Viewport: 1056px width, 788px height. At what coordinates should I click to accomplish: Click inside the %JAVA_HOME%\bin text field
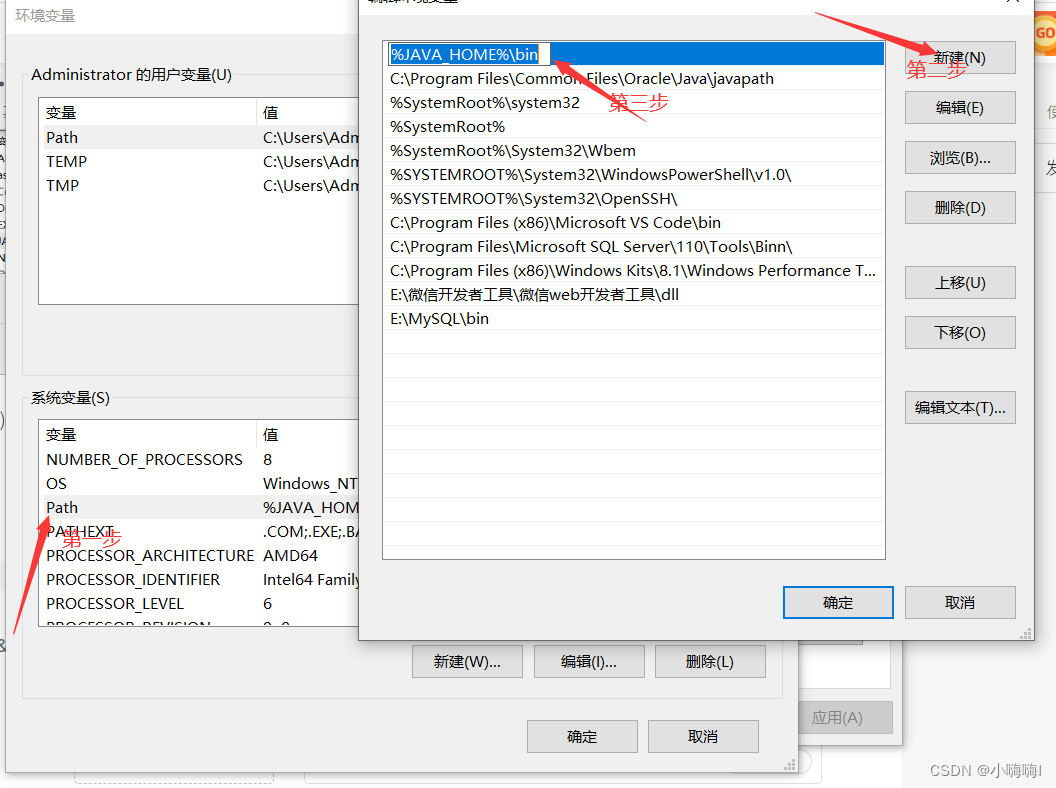(x=465, y=53)
